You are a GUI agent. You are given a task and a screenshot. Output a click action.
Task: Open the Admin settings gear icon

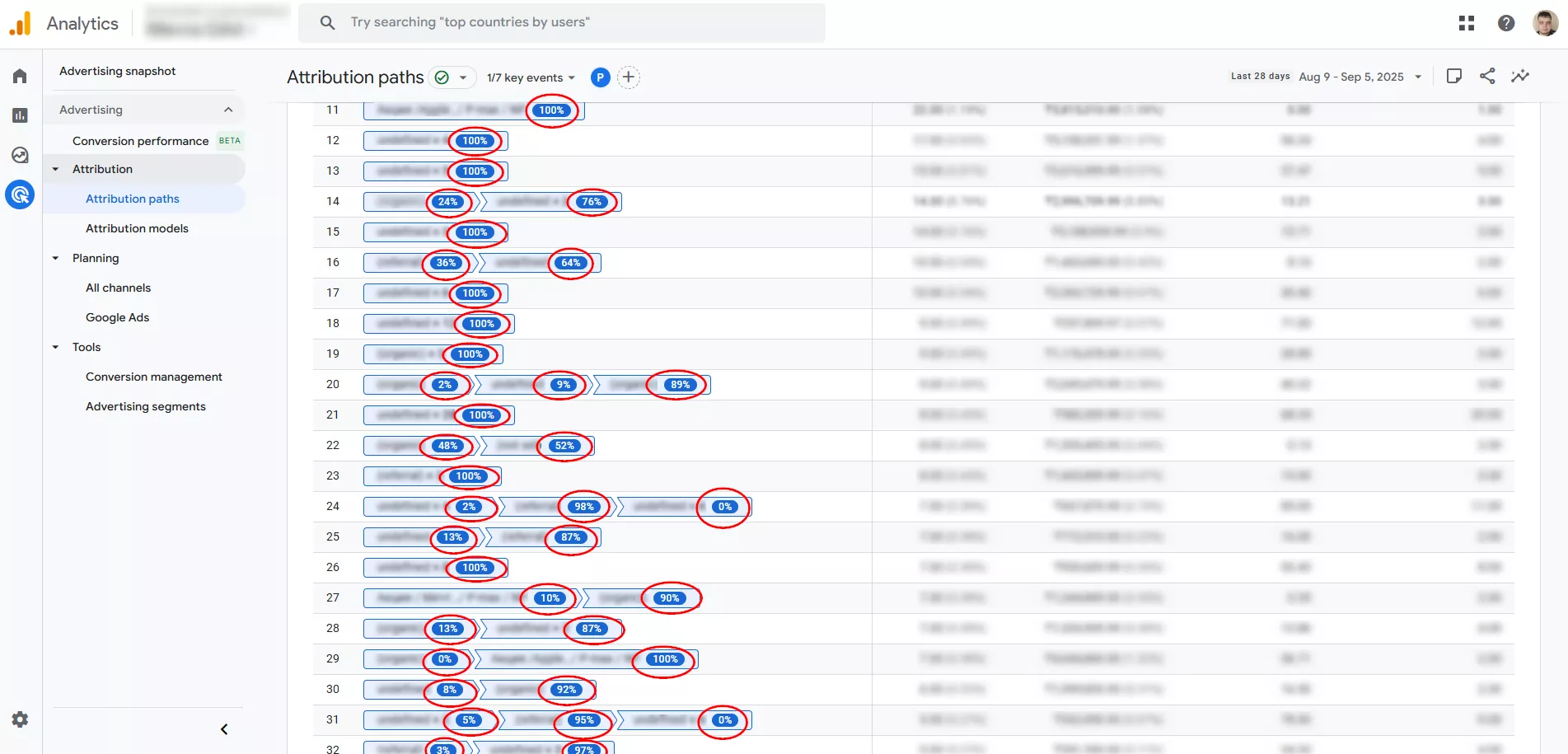pos(20,719)
